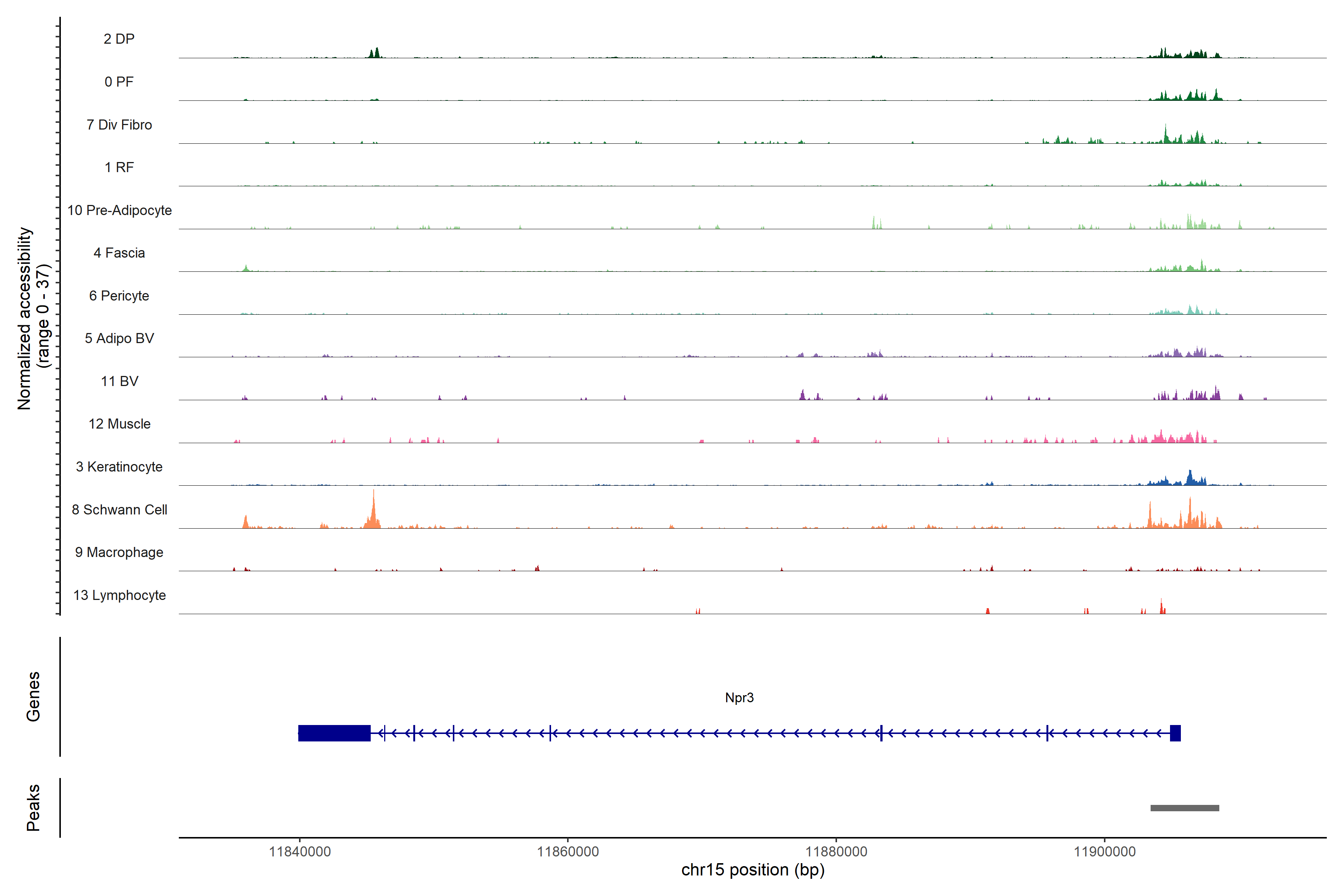Click the 11900000 axis tick label

pyautogui.click(x=1105, y=852)
